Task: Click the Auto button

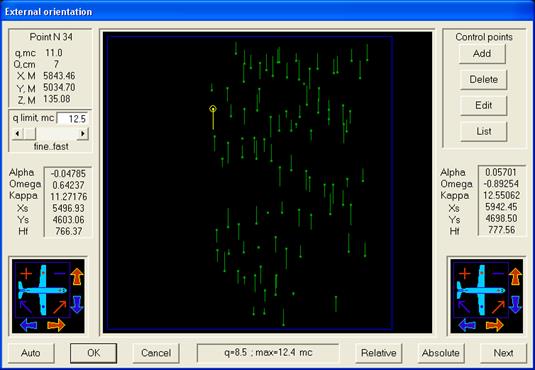Action: 31,353
